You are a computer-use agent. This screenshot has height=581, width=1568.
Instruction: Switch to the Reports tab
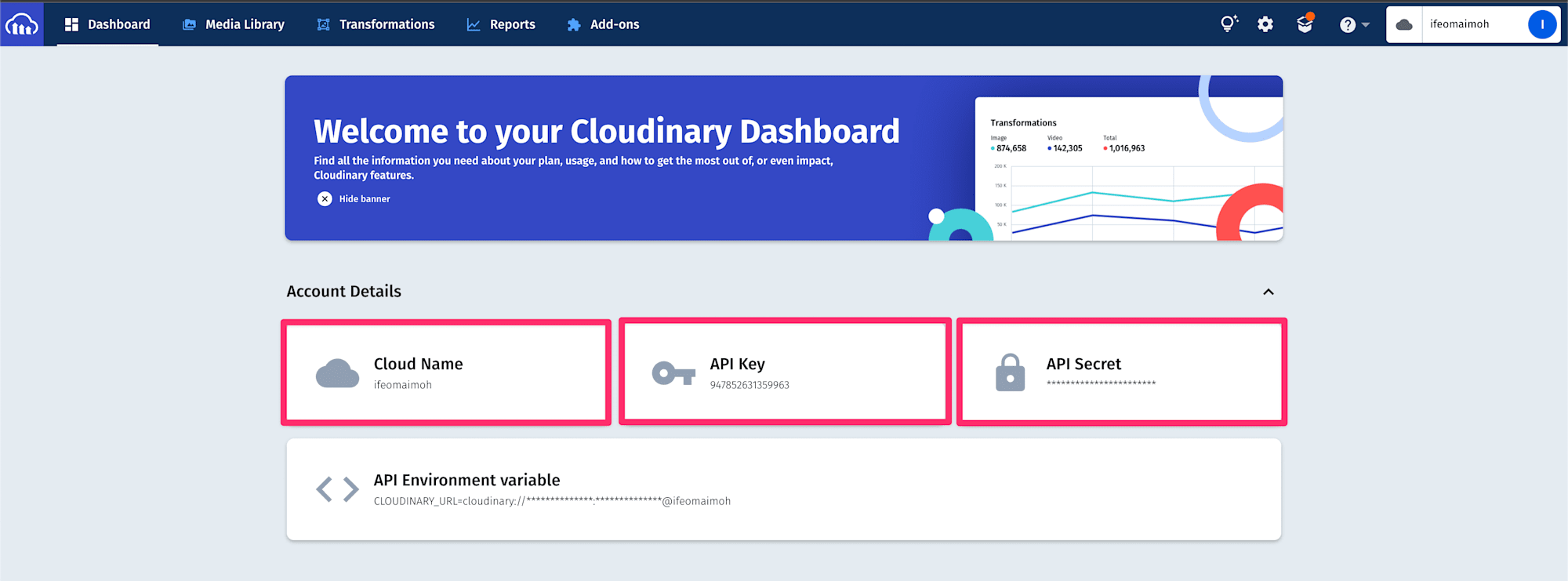(501, 24)
